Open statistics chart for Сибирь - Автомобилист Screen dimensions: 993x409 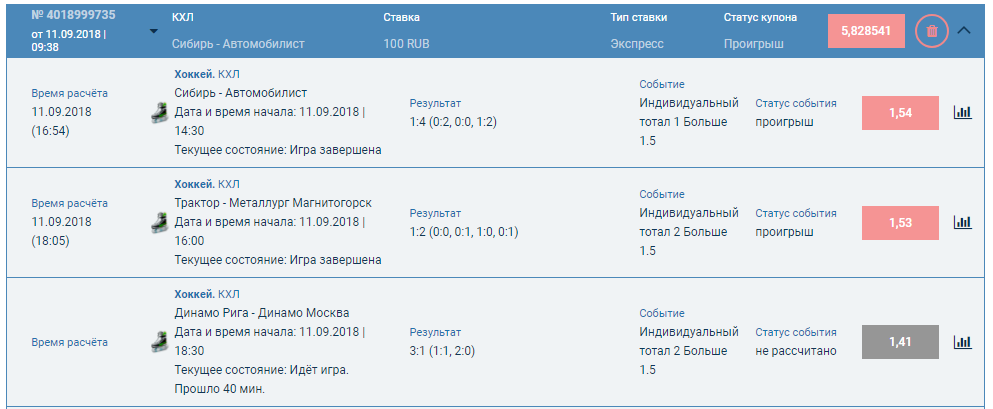pyautogui.click(x=963, y=113)
